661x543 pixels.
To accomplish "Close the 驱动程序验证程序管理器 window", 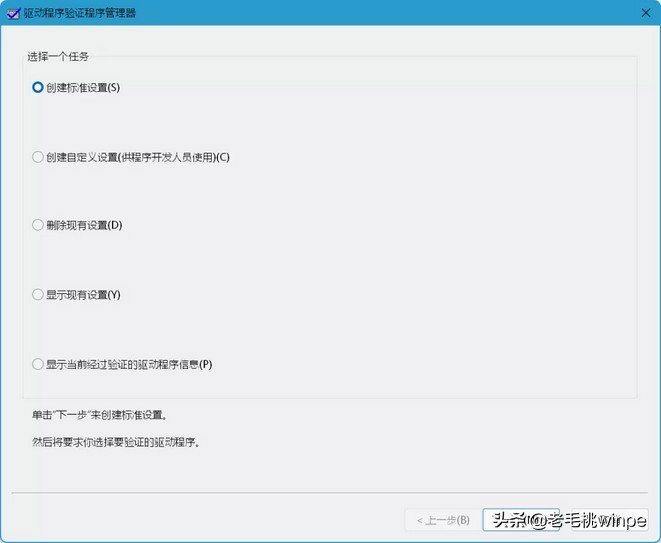I will (645, 13).
